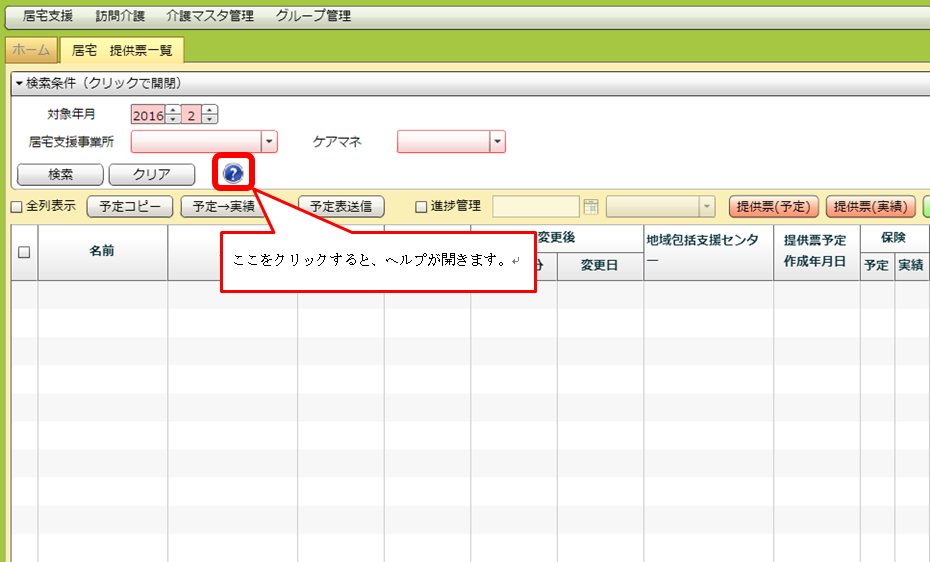
Task: Switch to the ホーム tab
Action: [31, 50]
